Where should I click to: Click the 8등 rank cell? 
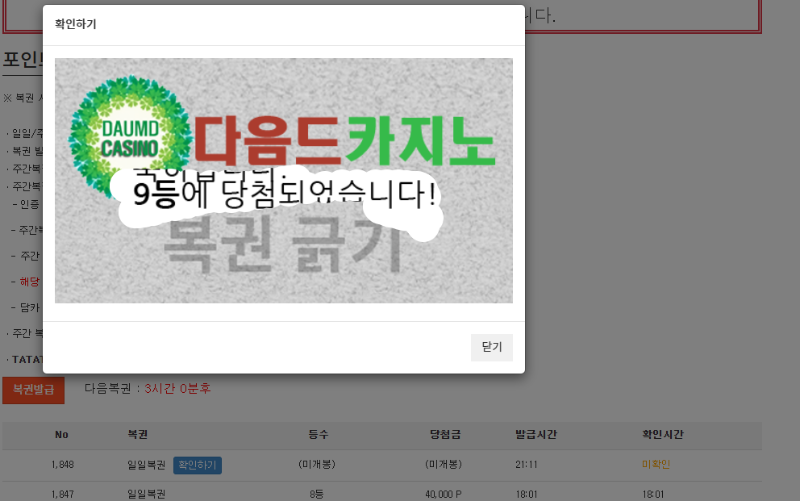316,494
